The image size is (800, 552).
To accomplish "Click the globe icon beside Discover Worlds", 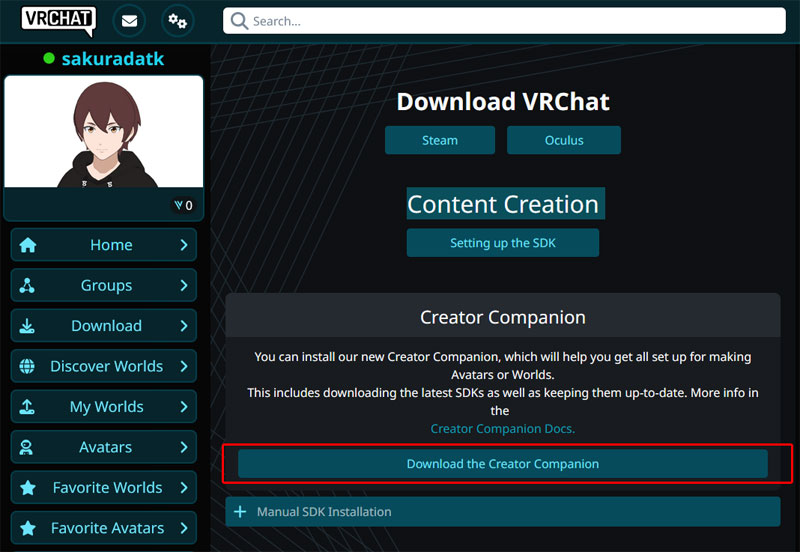I will [27, 366].
